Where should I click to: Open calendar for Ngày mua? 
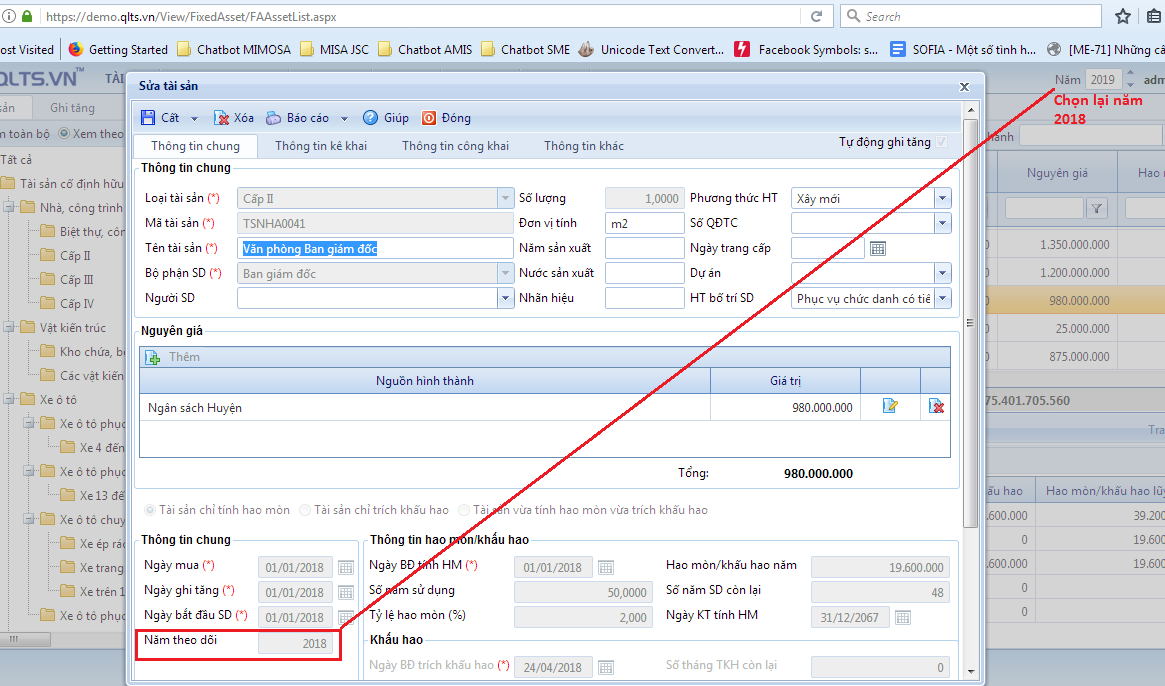point(345,568)
